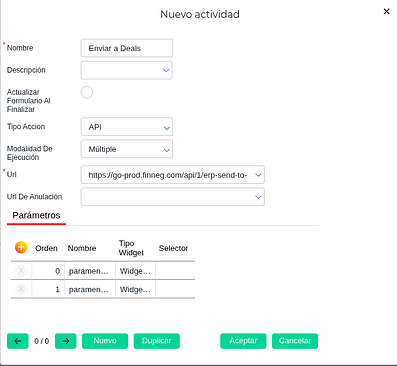
Task: Expand the Url field dropdown arrow
Action: [x=258, y=175]
